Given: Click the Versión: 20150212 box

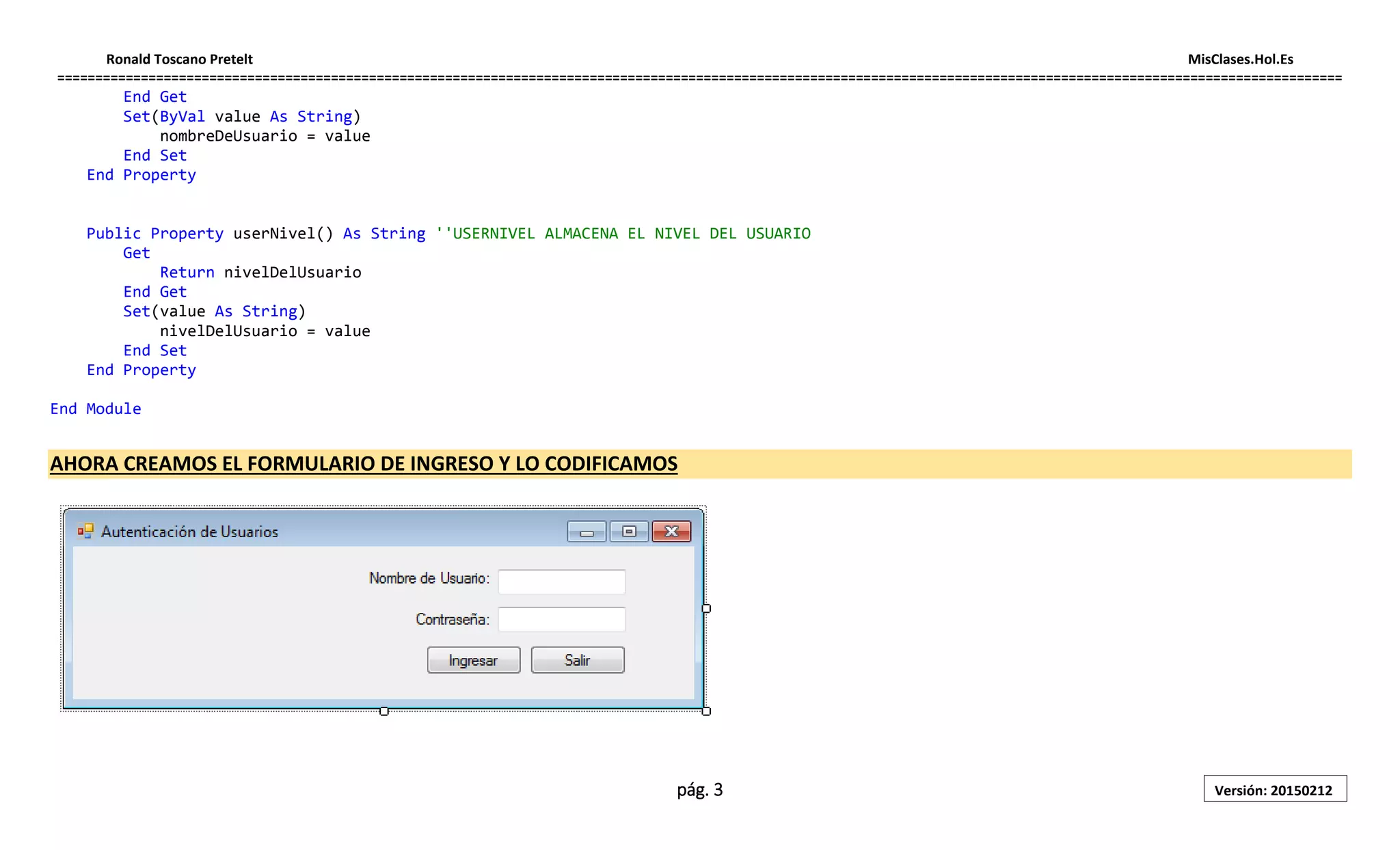Looking at the screenshot, I should point(1274,790).
